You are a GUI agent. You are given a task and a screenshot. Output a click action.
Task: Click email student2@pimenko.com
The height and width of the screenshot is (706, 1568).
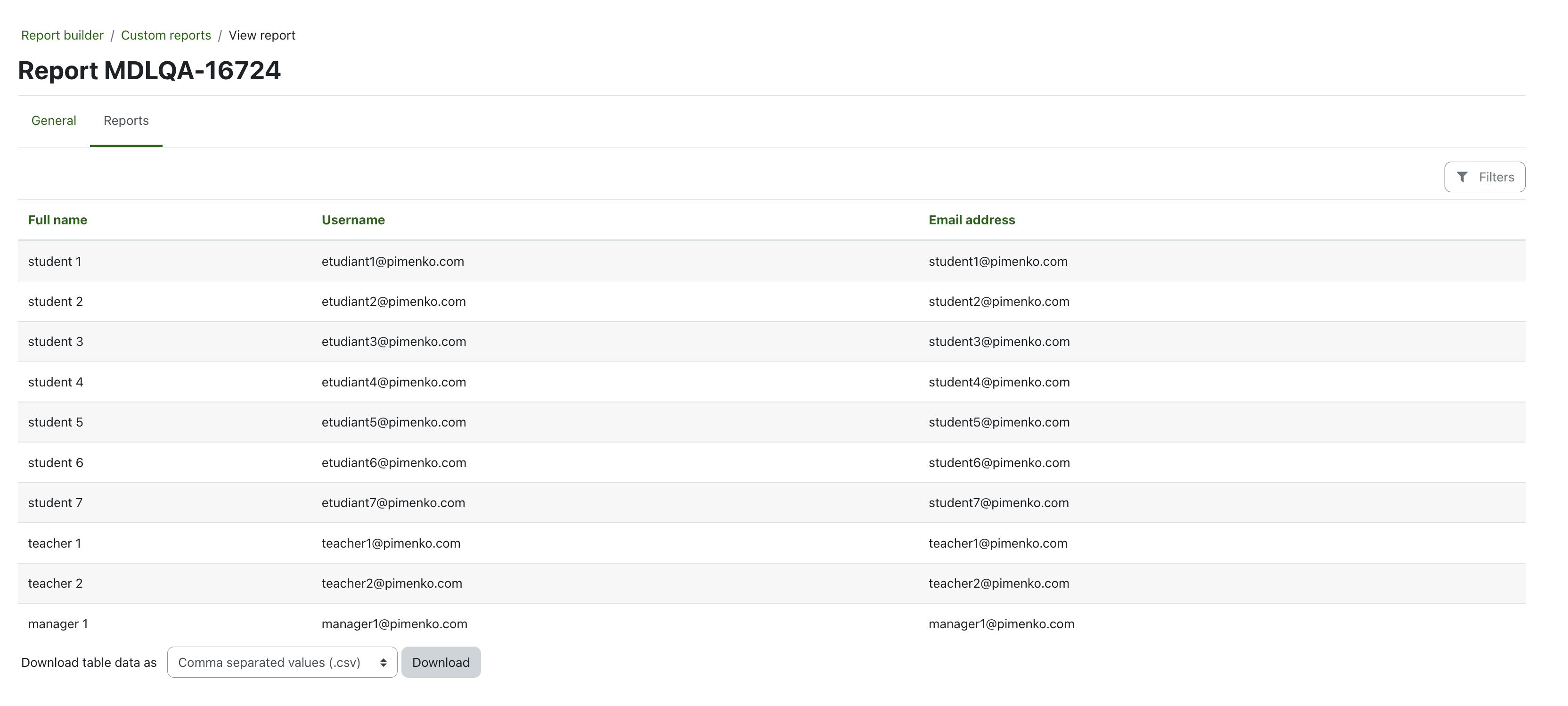pos(999,301)
